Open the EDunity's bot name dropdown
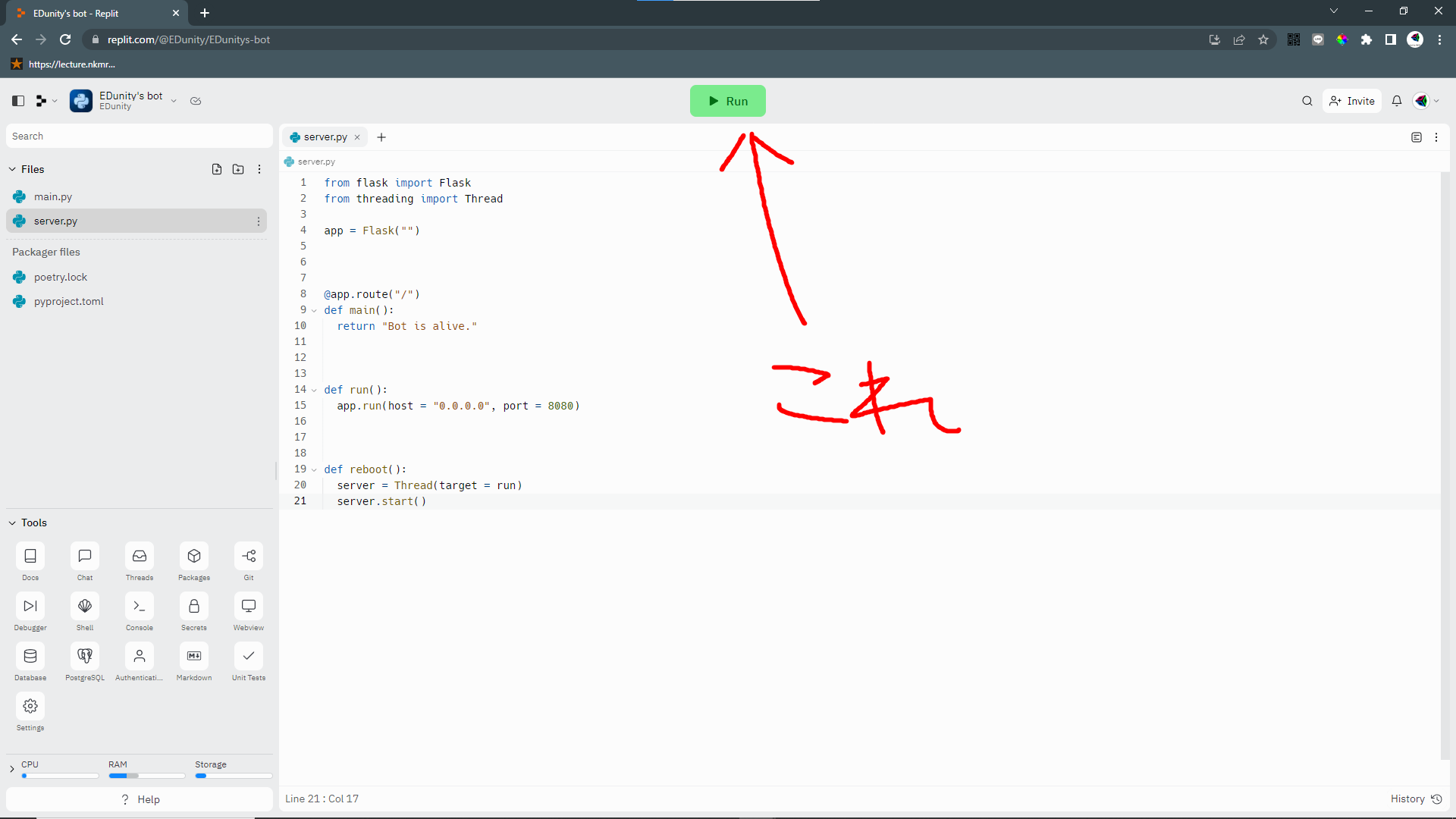Image resolution: width=1456 pixels, height=819 pixels. (x=174, y=101)
